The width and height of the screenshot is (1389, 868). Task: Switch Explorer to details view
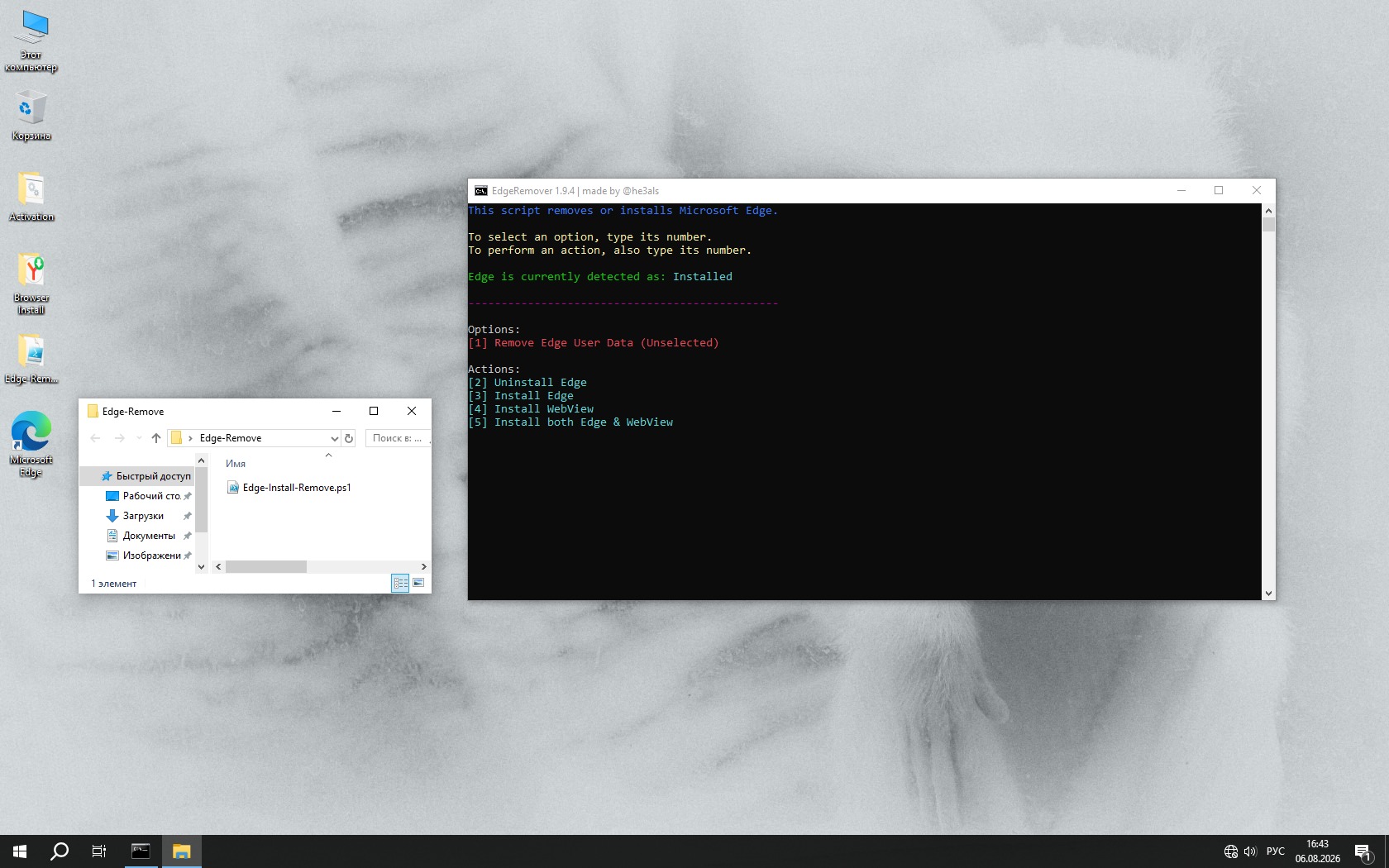coord(400,584)
